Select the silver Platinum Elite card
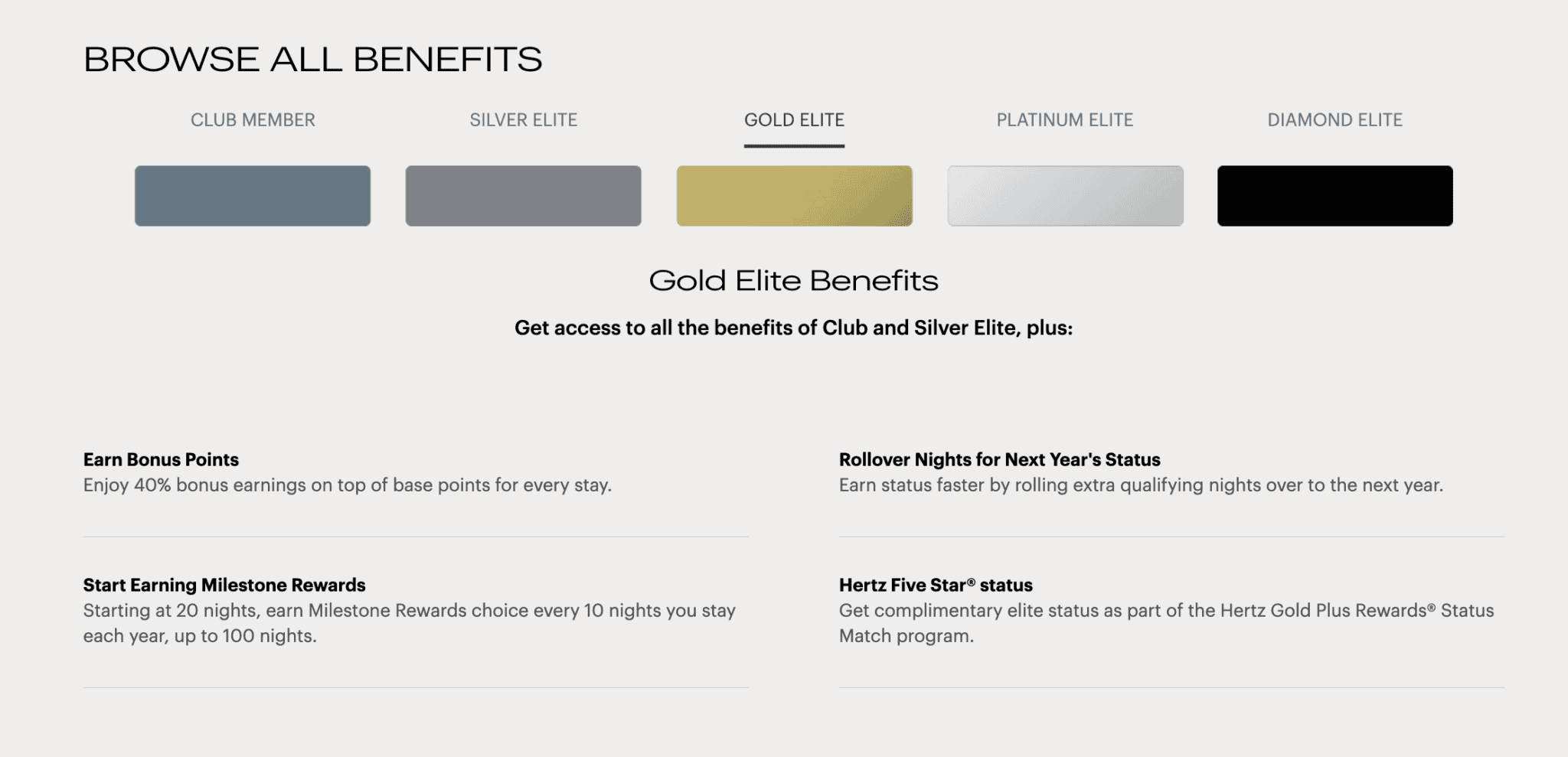The height and width of the screenshot is (757, 1568). [x=1065, y=195]
